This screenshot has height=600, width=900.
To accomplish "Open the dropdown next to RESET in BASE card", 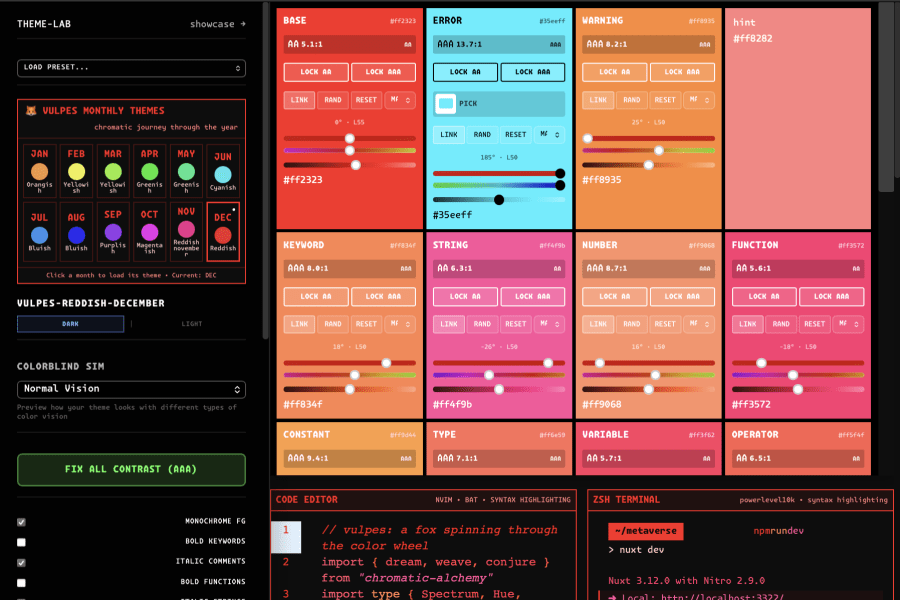I will [400, 100].
